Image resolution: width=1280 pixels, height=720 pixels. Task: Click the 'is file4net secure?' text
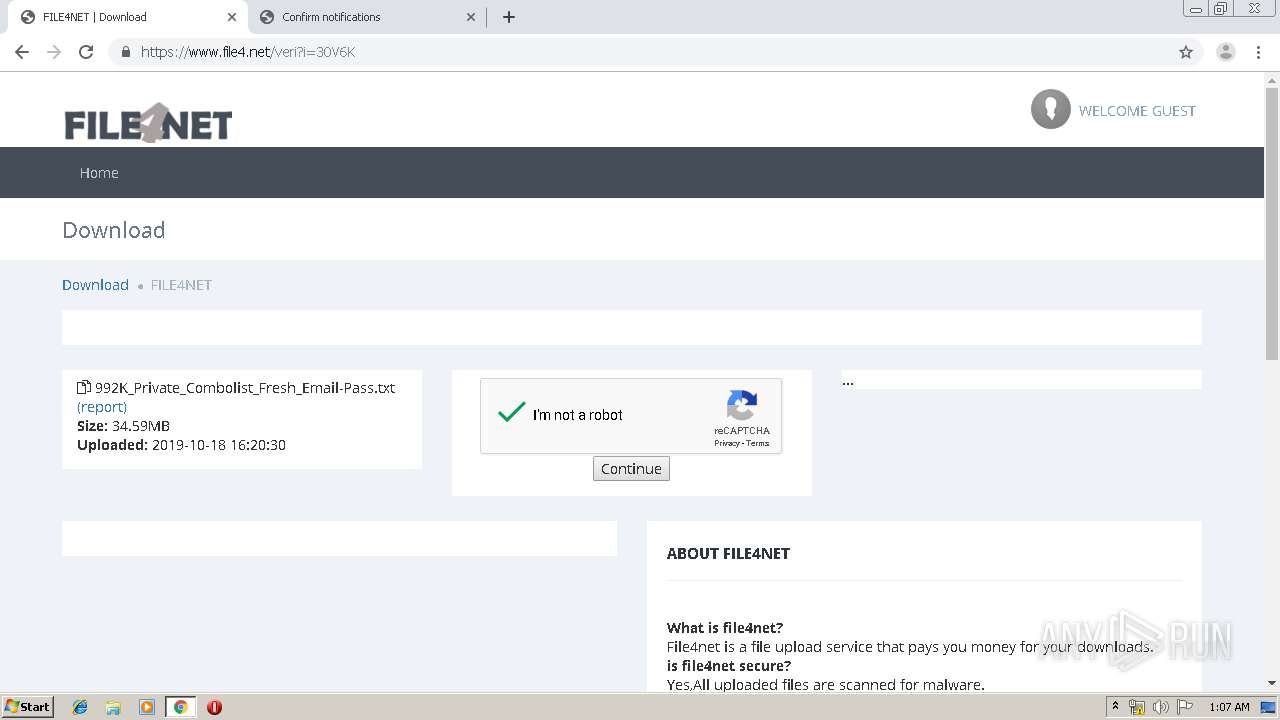click(x=729, y=666)
